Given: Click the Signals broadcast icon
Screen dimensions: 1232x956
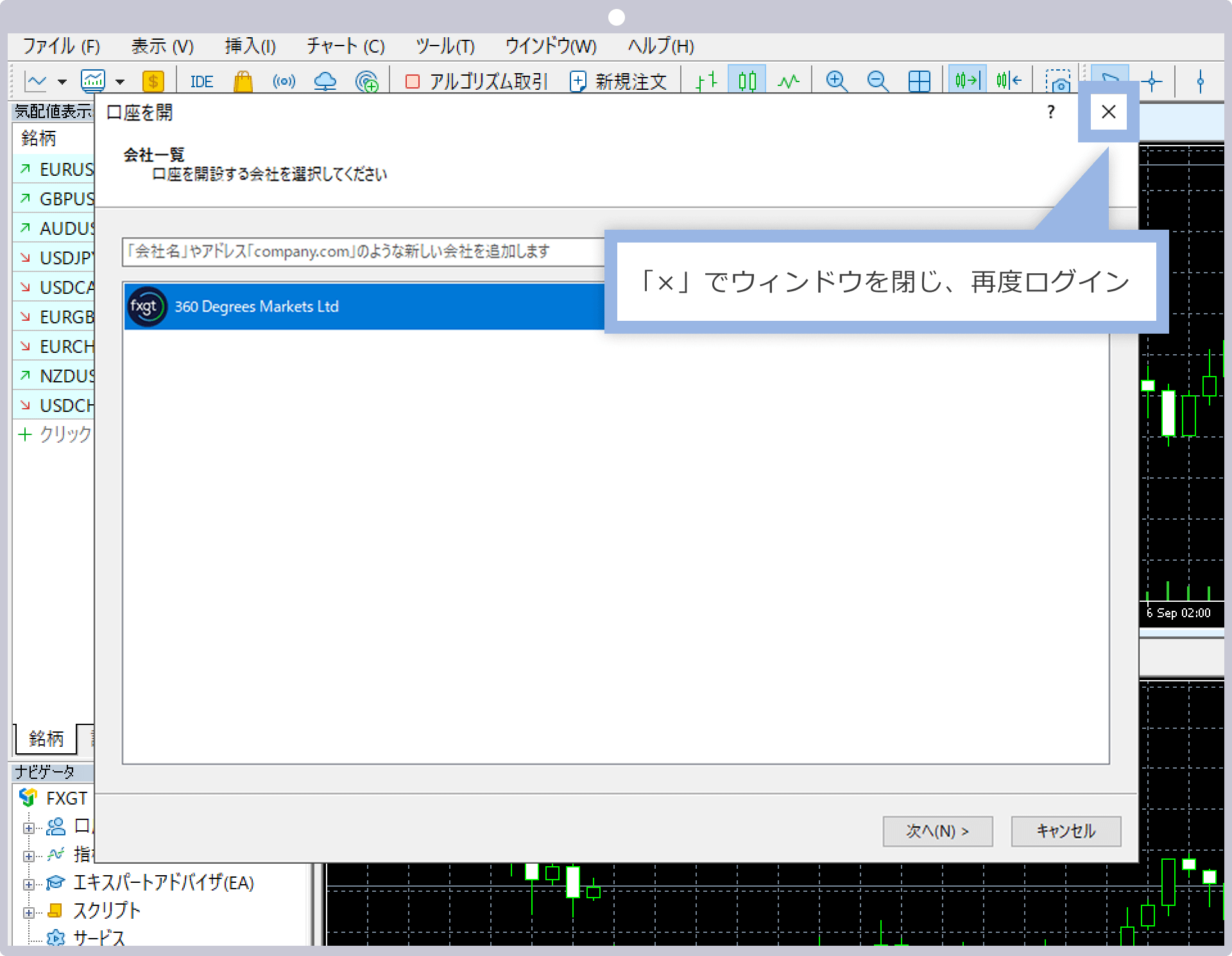Looking at the screenshot, I should coord(284,81).
